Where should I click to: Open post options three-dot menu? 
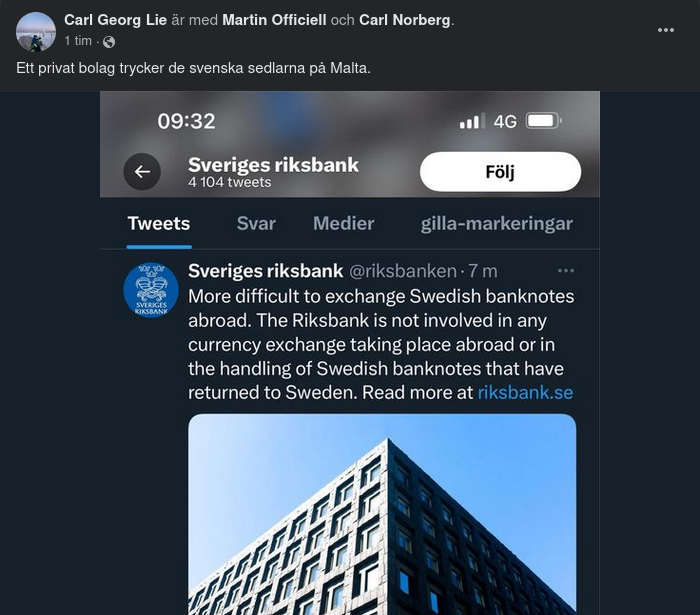(666, 30)
